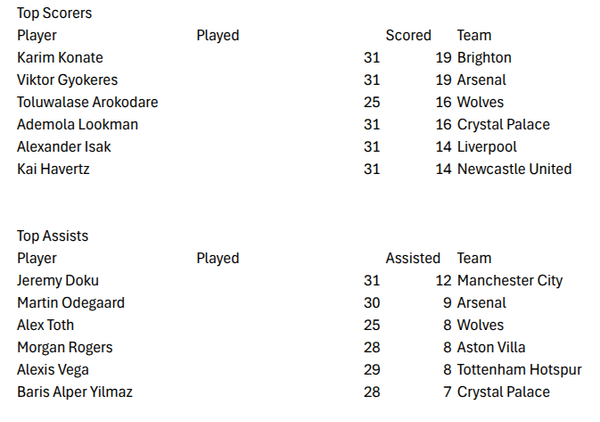The width and height of the screenshot is (600, 422).
Task: Select the Ademola Lookman cell
Action: tap(77, 125)
